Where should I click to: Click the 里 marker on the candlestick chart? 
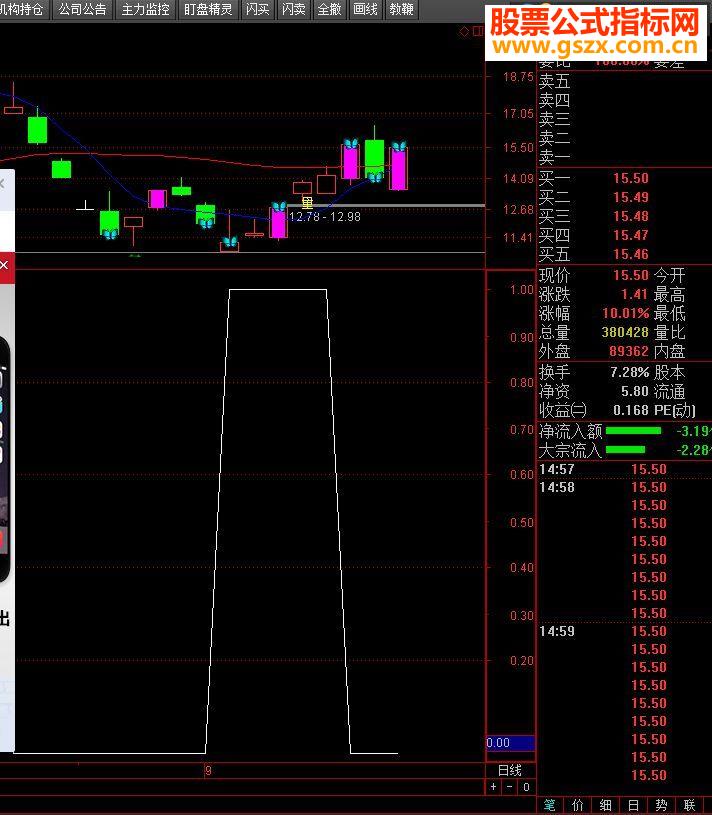point(308,203)
